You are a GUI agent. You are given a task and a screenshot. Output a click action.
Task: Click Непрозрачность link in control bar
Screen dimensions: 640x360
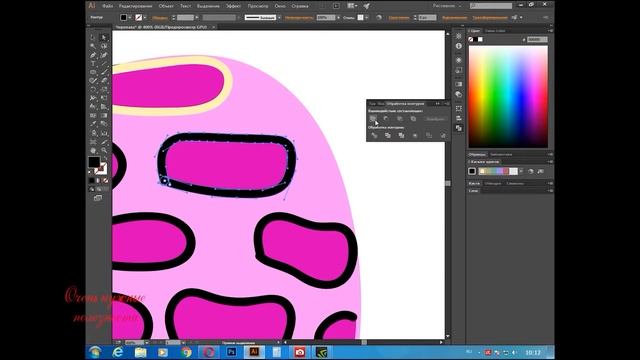(x=299, y=18)
